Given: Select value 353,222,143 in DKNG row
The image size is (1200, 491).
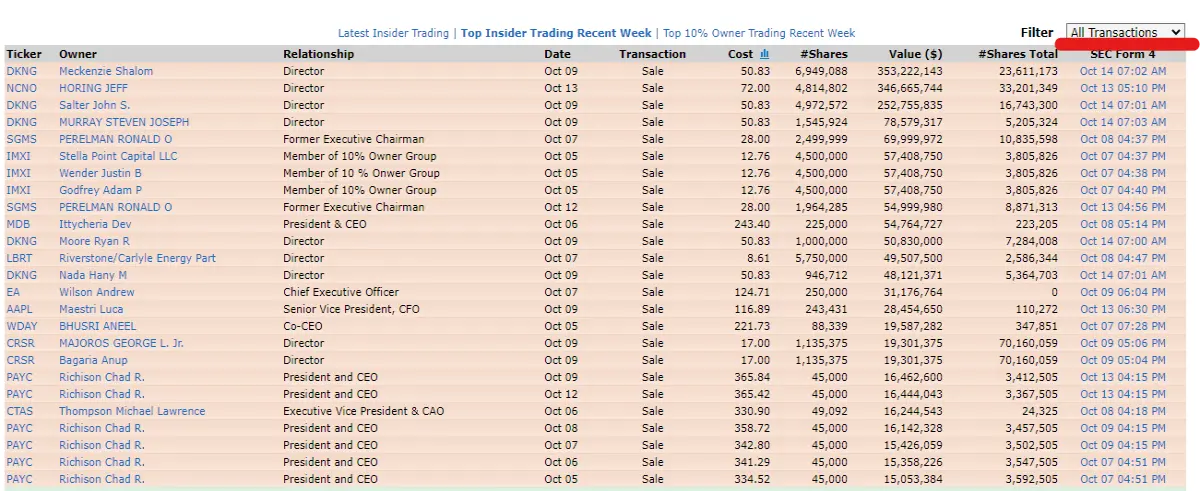Looking at the screenshot, I should pyautogui.click(x=911, y=71).
